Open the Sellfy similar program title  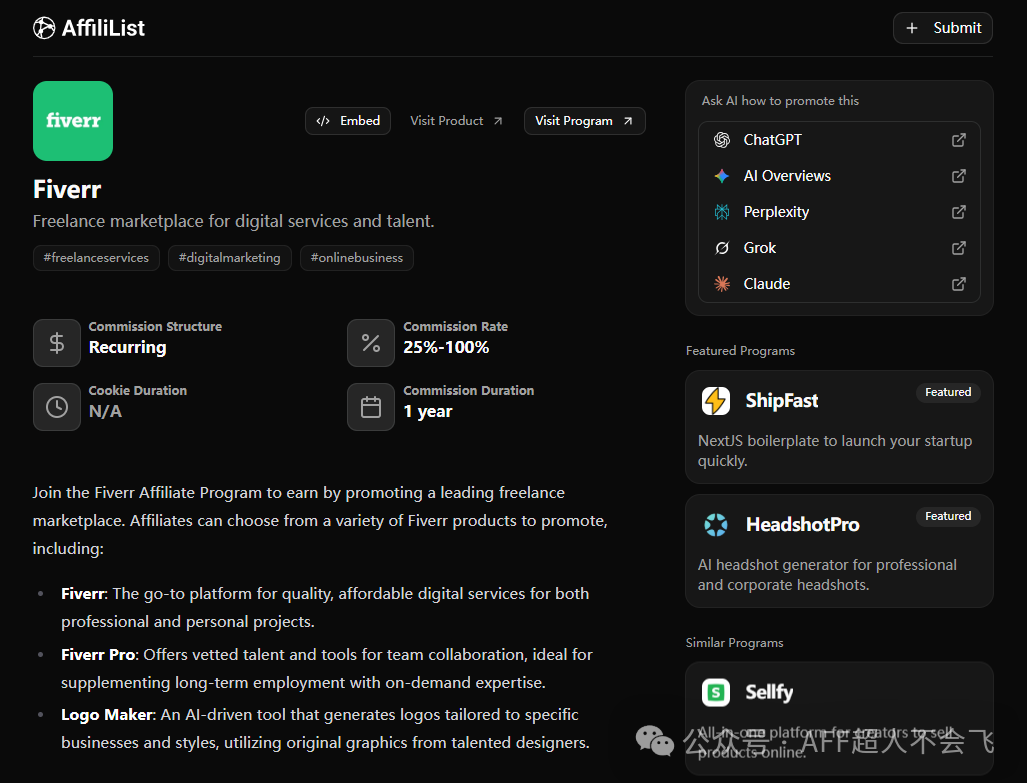click(769, 692)
